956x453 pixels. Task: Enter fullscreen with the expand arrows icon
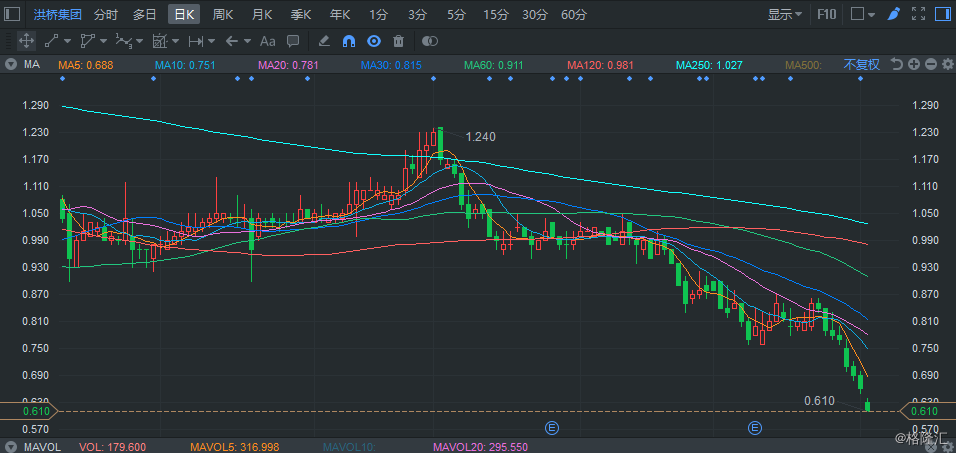tap(918, 14)
